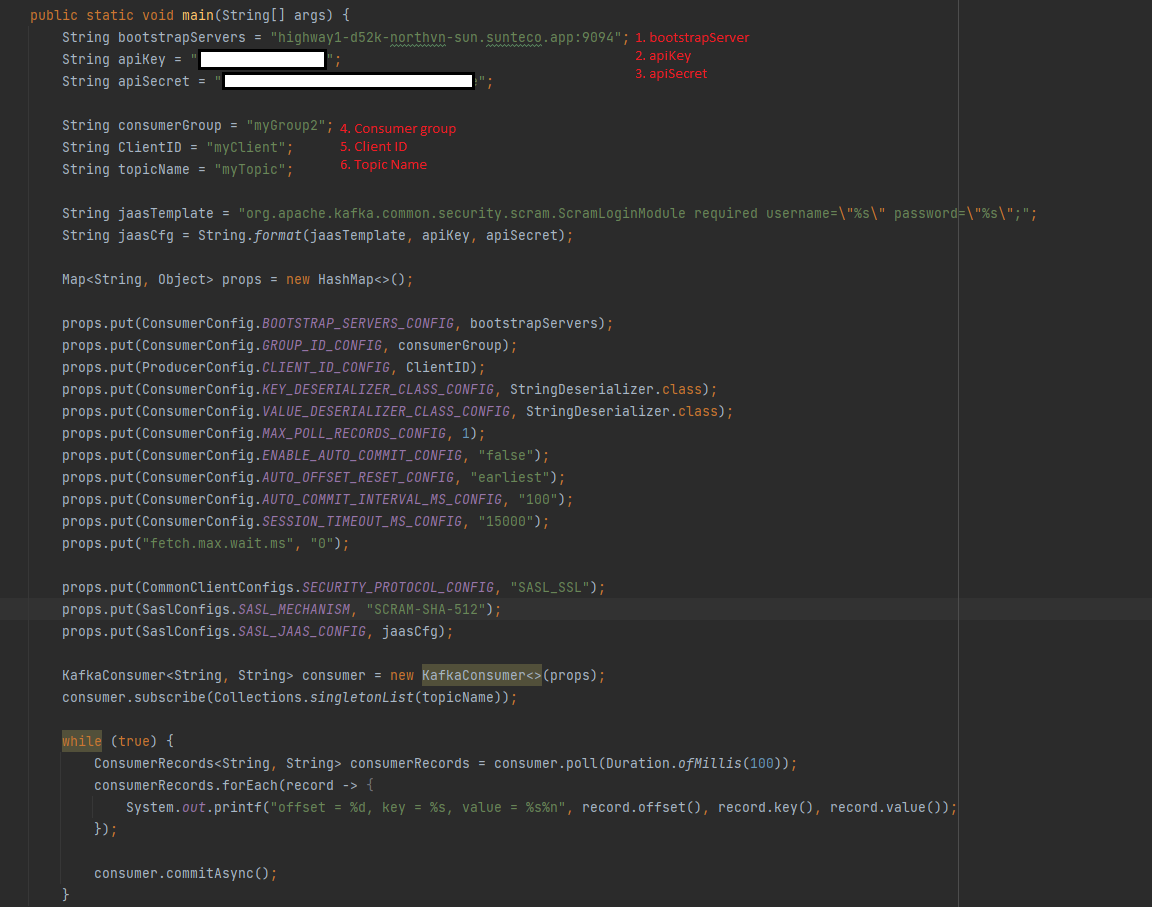Click the record.offset() argument
The image size is (1152, 907).
[x=642, y=808]
